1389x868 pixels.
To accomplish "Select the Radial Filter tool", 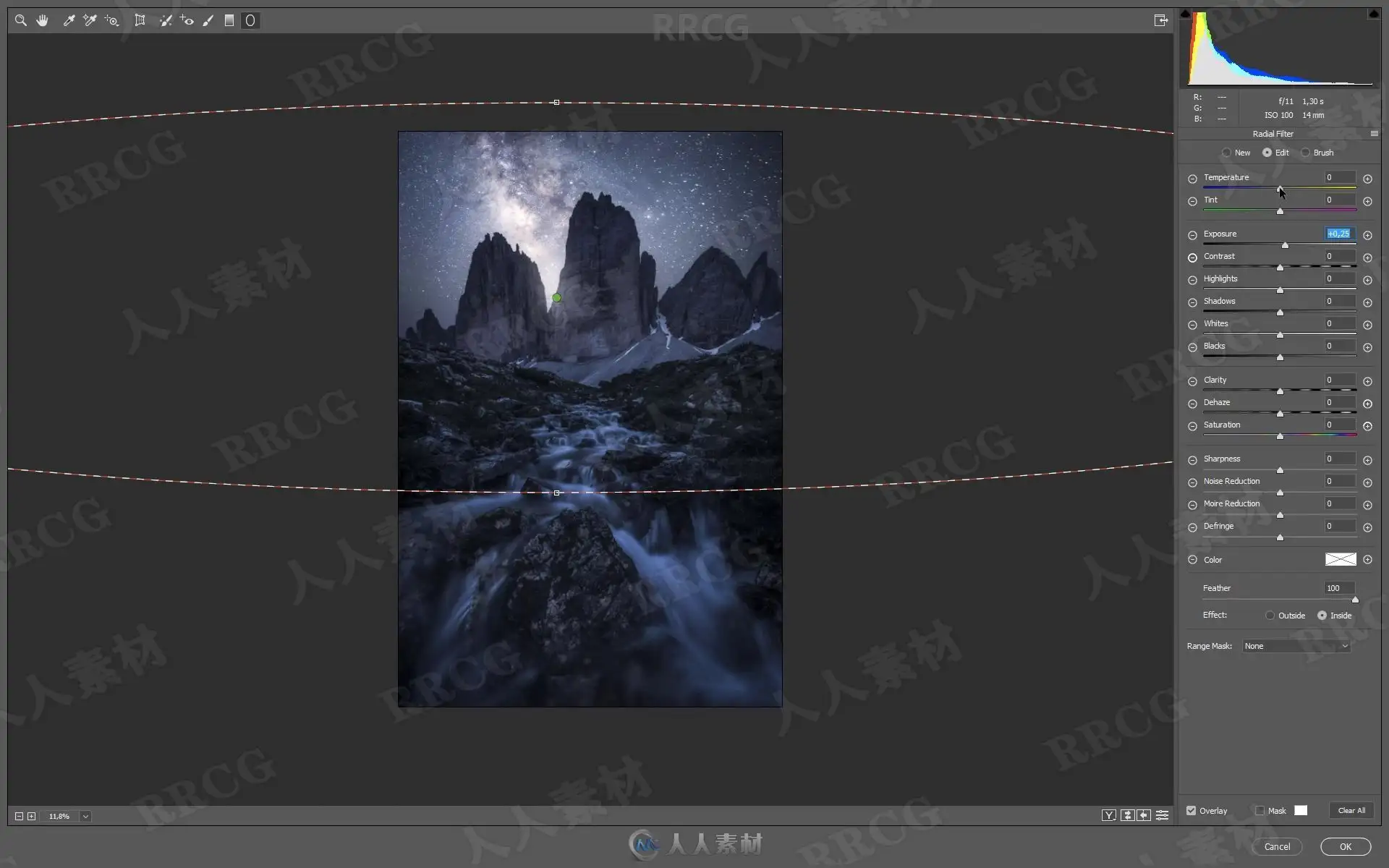I will click(250, 21).
